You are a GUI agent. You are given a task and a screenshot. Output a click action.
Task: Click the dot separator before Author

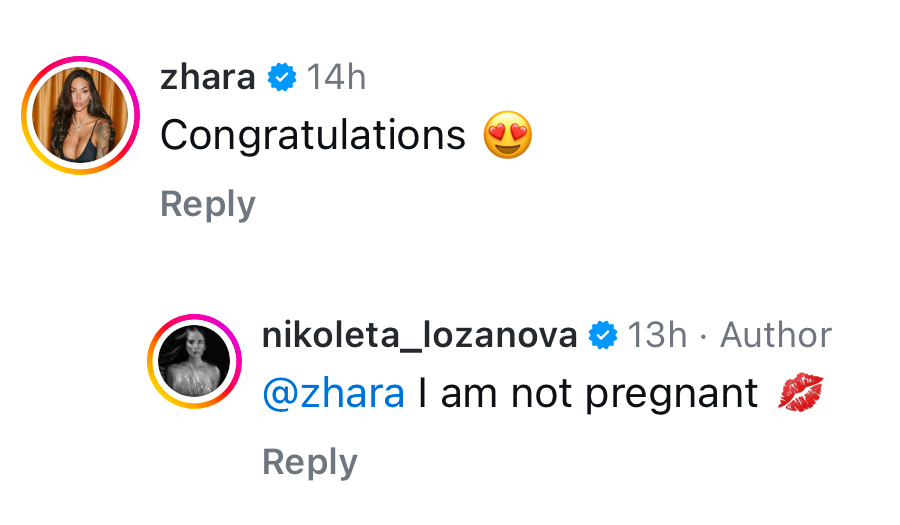[704, 336]
